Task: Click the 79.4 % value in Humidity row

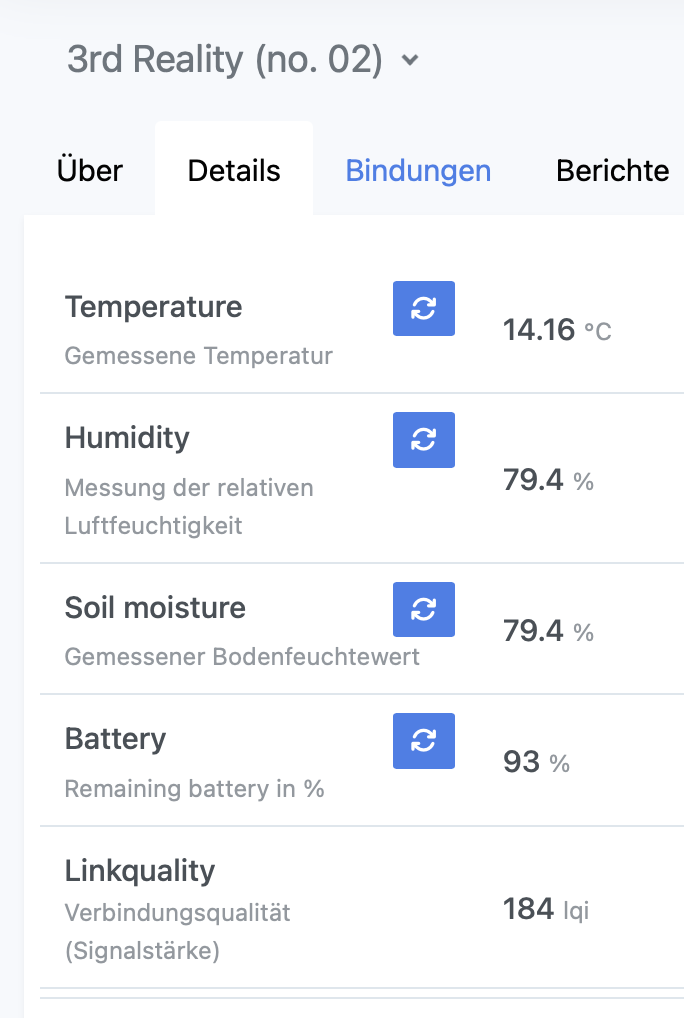Action: [x=548, y=481]
